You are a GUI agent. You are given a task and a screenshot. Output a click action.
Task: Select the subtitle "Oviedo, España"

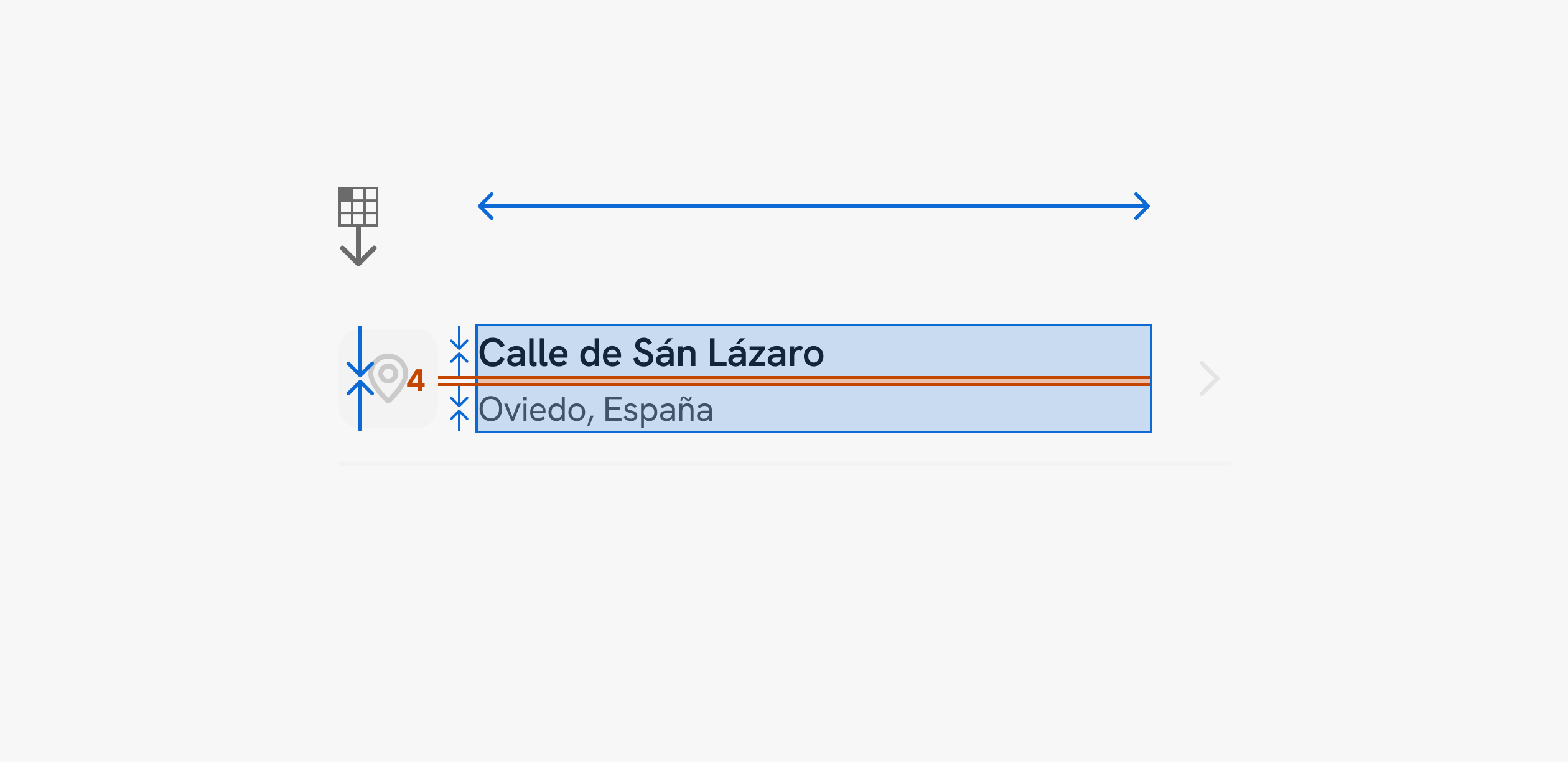point(595,410)
